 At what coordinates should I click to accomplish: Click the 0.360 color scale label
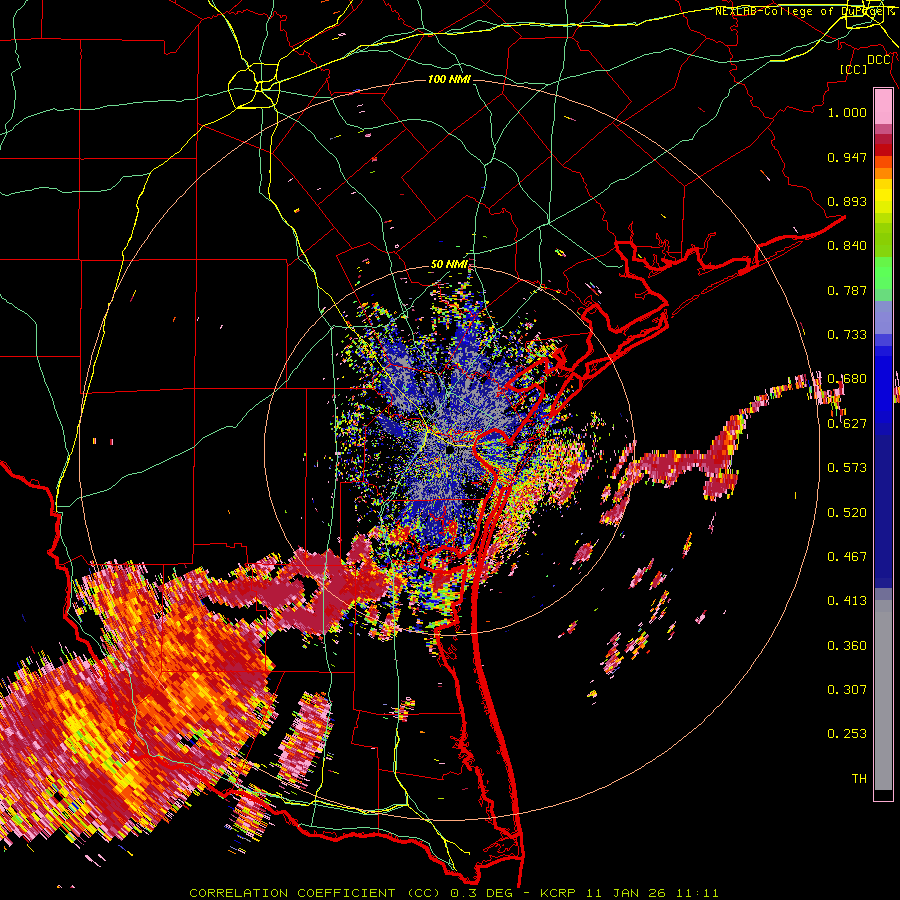(x=847, y=646)
